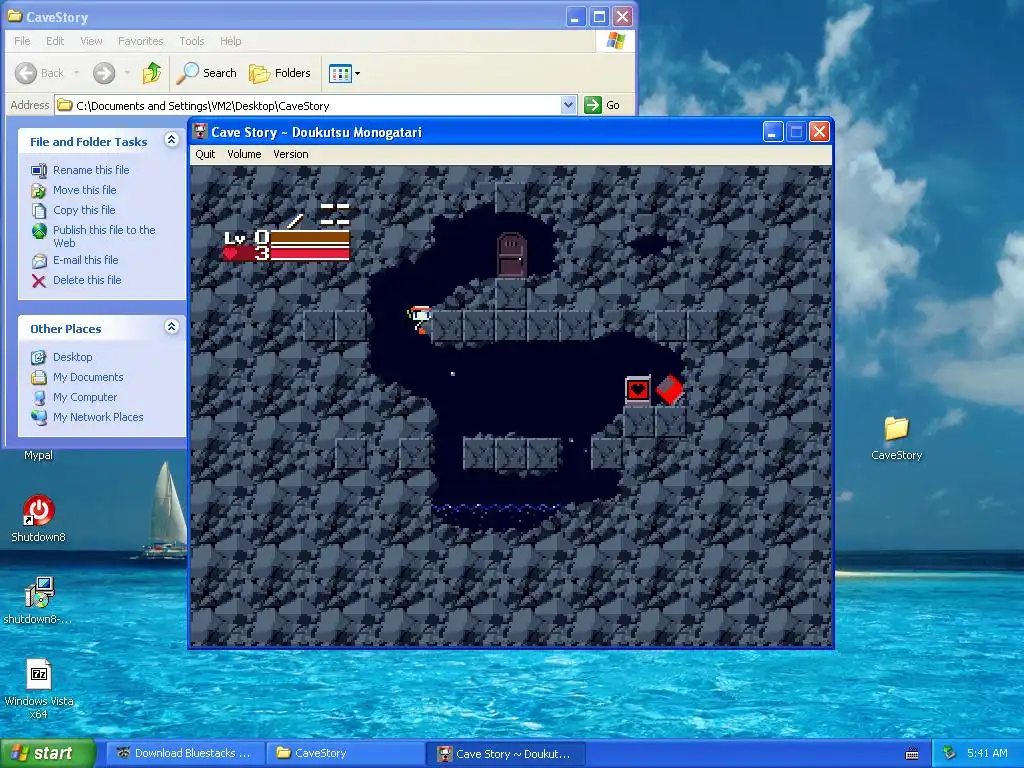This screenshot has width=1024, height=768.
Task: Click the network tray icon near clock
Action: (950, 754)
